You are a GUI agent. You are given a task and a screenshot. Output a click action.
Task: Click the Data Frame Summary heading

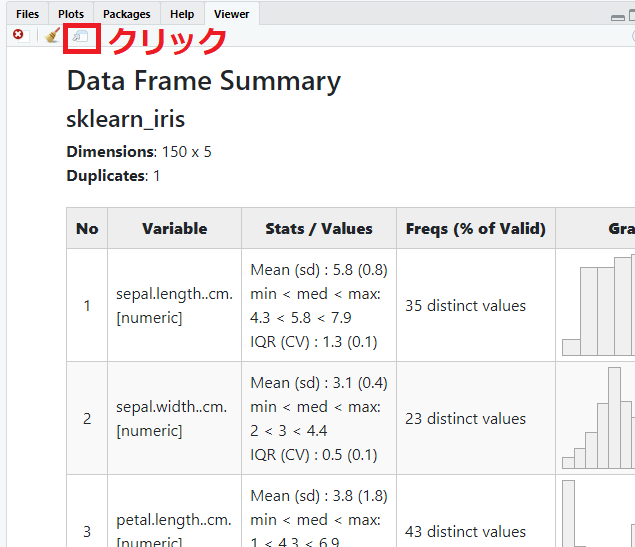tap(203, 81)
